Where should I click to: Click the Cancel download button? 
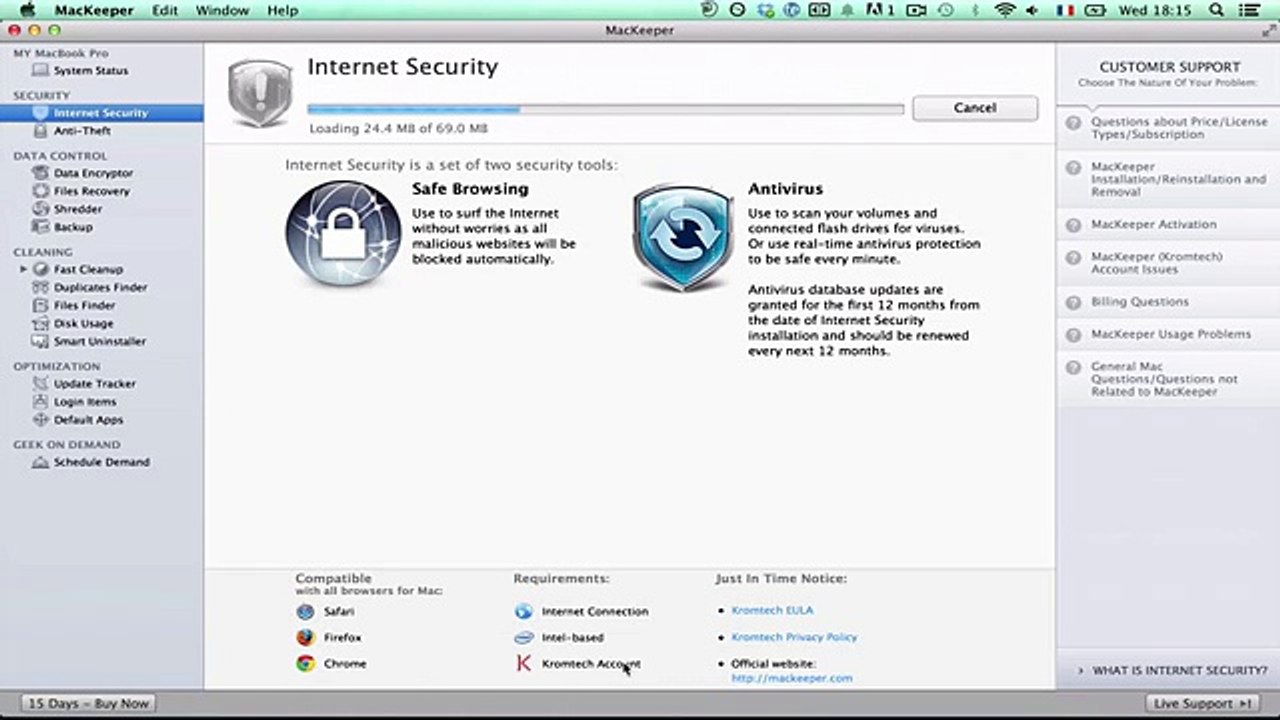click(975, 108)
